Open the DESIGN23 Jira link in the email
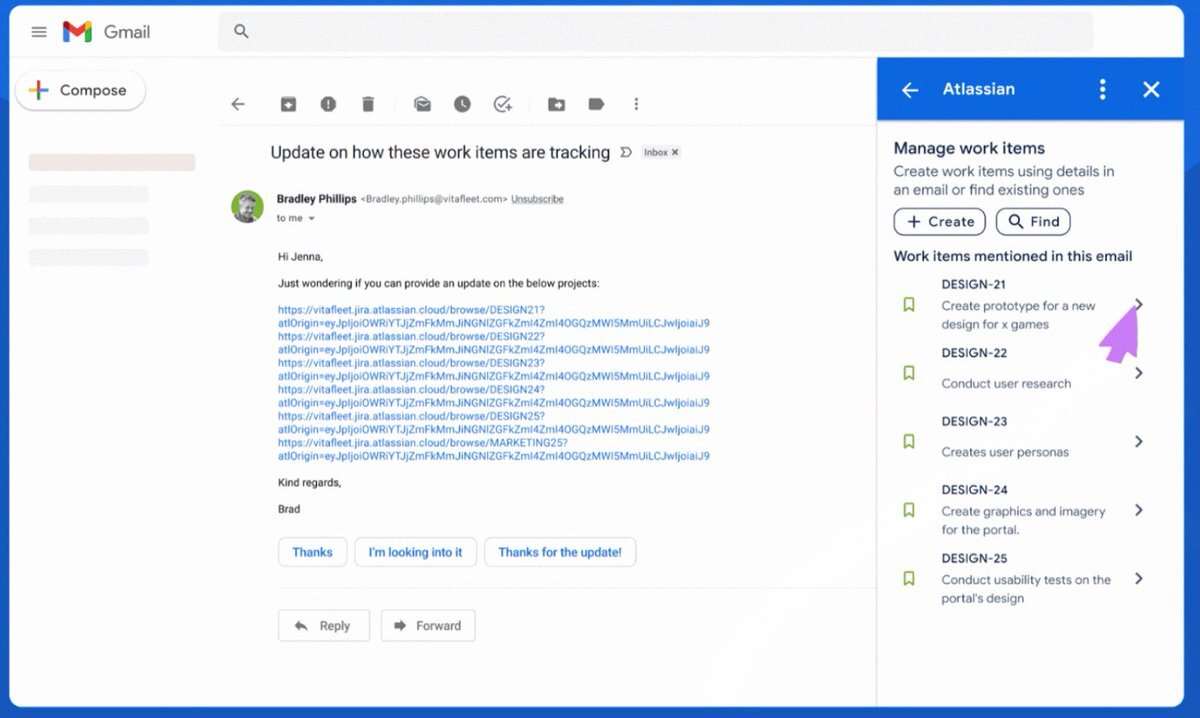1200x718 pixels. (494, 370)
